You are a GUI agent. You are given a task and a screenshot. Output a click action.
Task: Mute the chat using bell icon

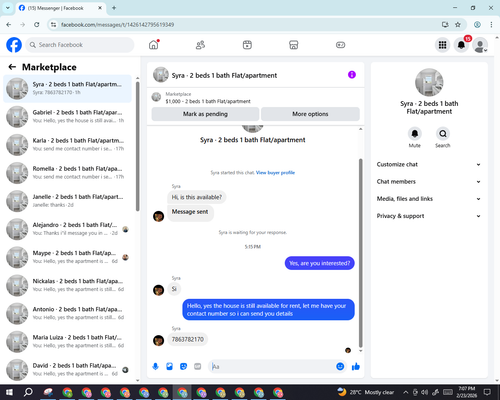pyautogui.click(x=415, y=134)
